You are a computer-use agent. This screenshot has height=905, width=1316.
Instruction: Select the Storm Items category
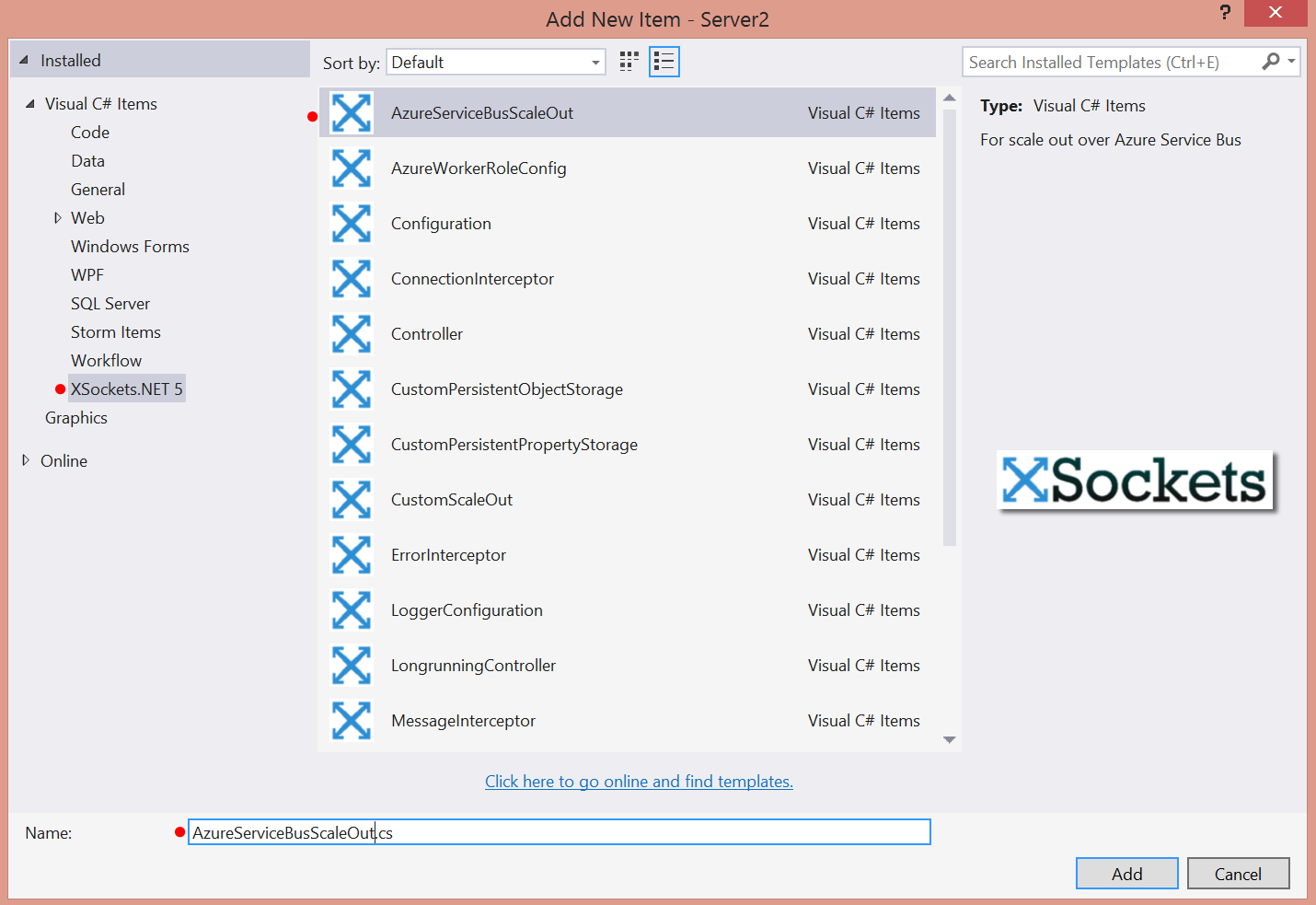[x=116, y=332]
